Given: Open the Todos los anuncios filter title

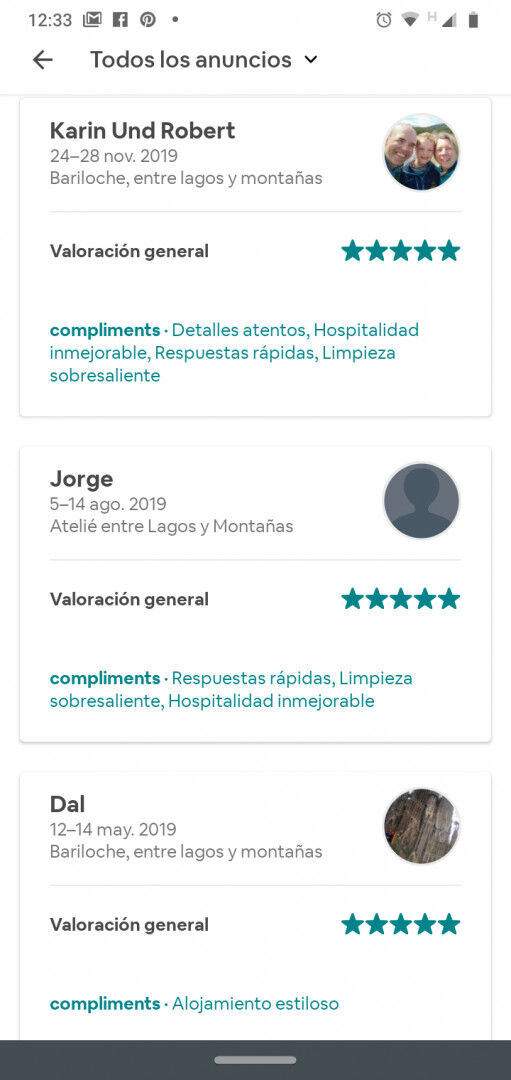Looking at the screenshot, I should click(x=191, y=60).
